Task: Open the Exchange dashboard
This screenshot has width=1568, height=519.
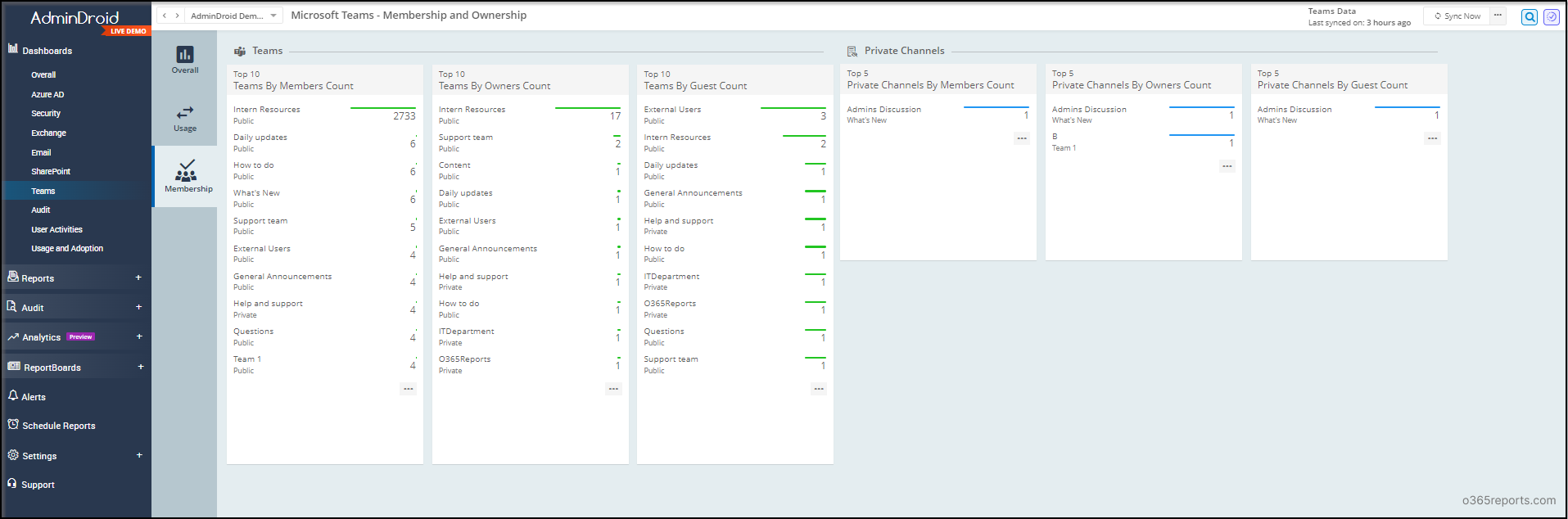Action: pos(48,133)
